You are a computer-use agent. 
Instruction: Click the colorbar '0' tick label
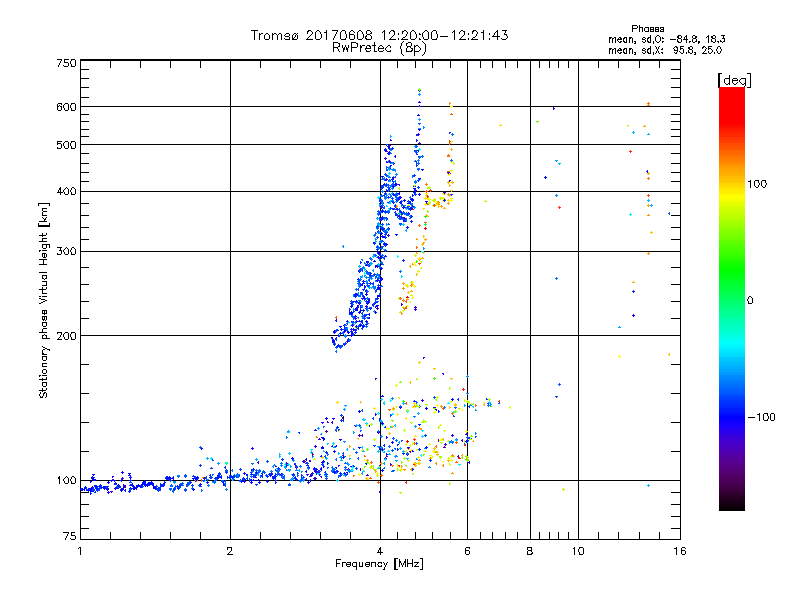click(750, 300)
